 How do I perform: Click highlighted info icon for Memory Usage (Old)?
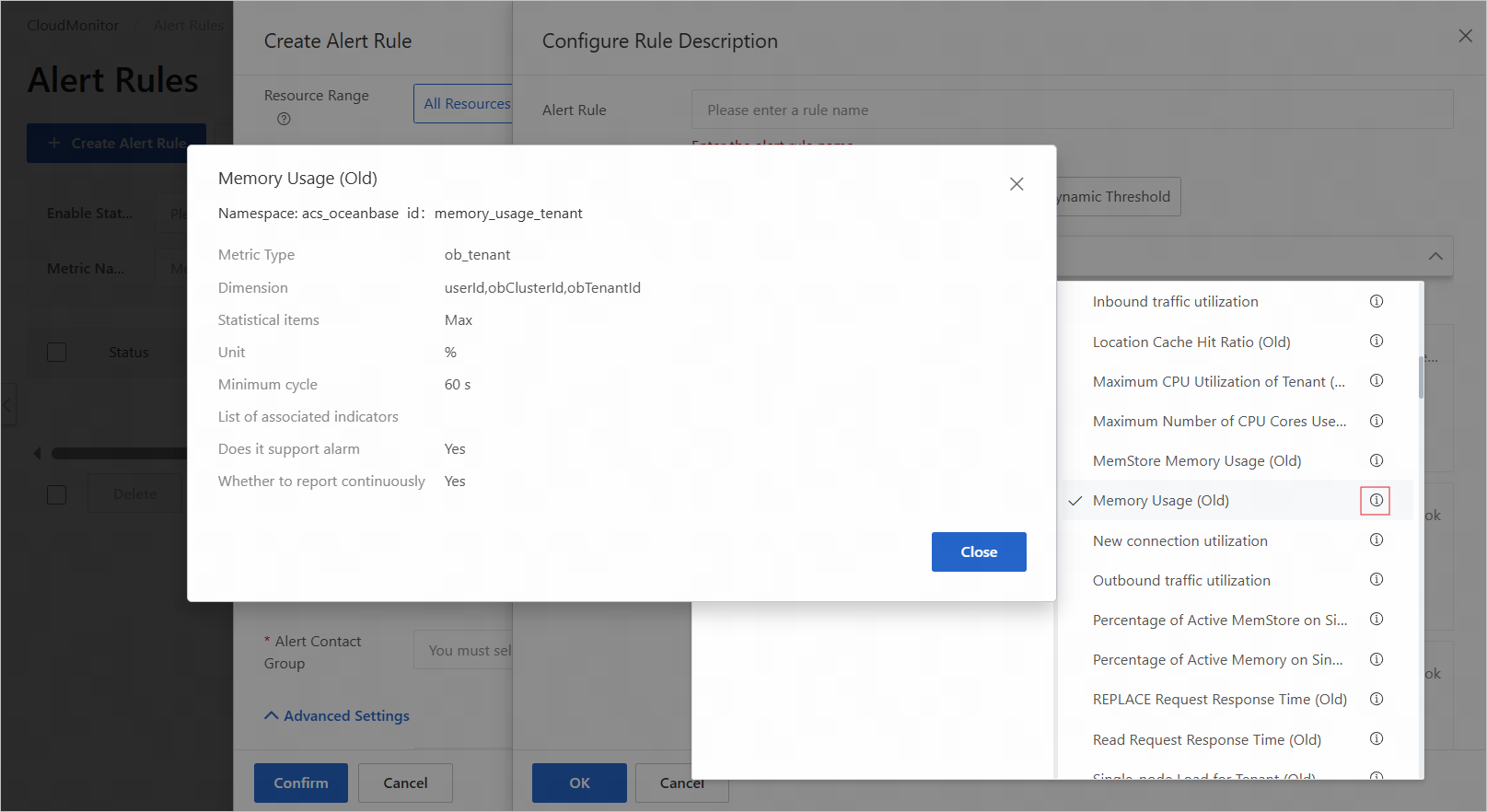(x=1376, y=500)
